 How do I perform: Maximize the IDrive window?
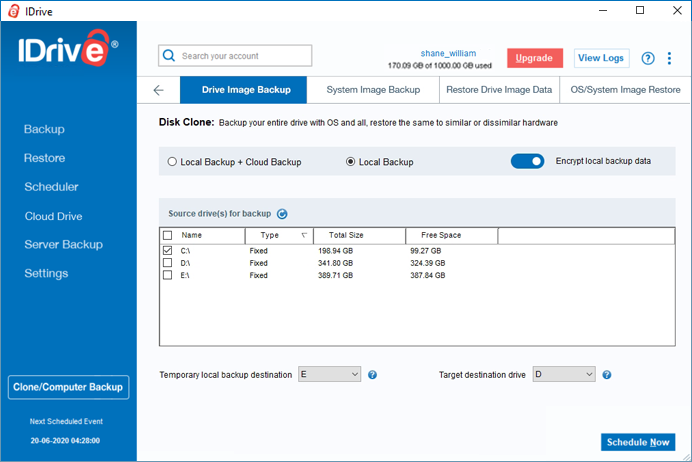tap(640, 10)
